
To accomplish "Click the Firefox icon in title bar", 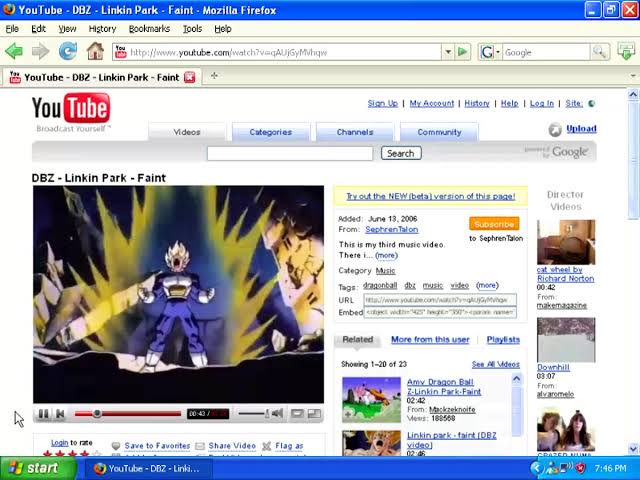I will coord(9,9).
